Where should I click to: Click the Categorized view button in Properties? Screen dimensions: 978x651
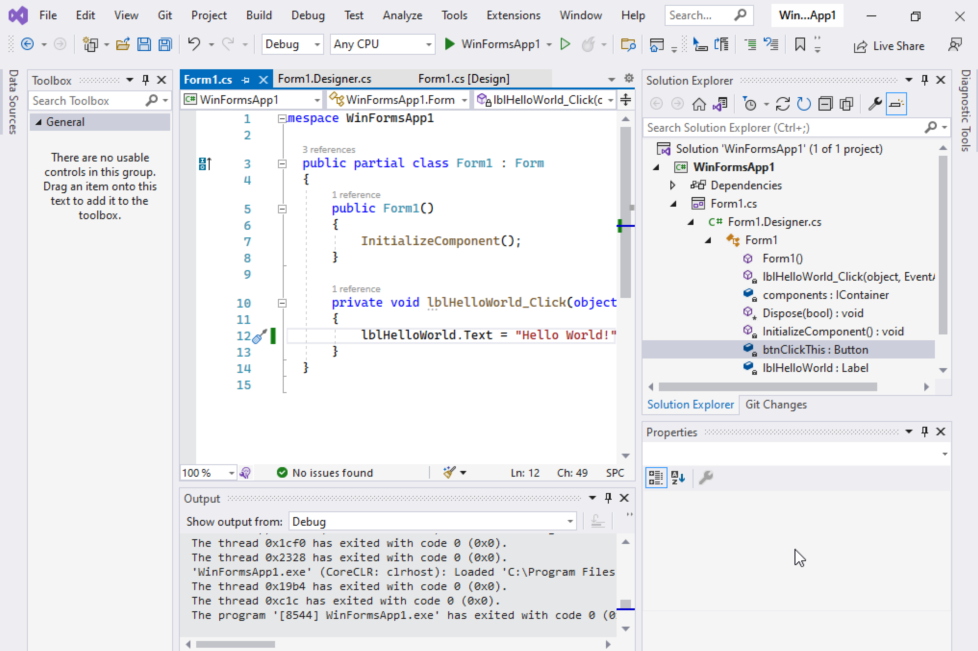(x=656, y=478)
